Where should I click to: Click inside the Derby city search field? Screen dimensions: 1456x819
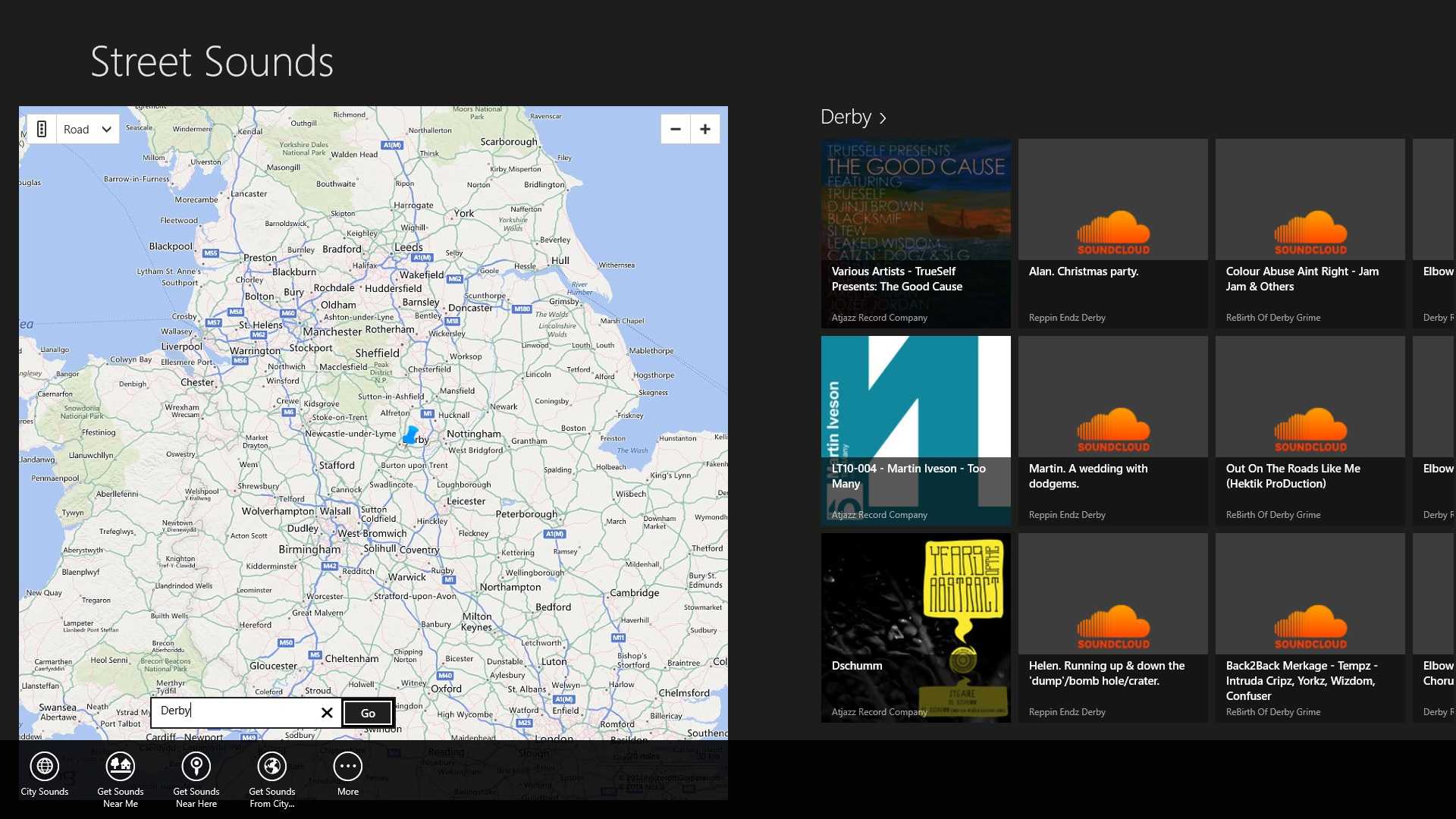[x=235, y=711]
